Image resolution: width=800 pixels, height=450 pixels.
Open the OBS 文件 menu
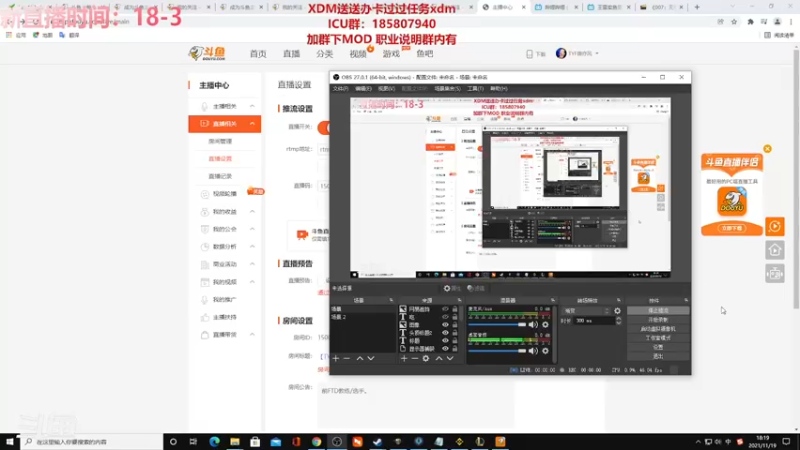[340, 89]
